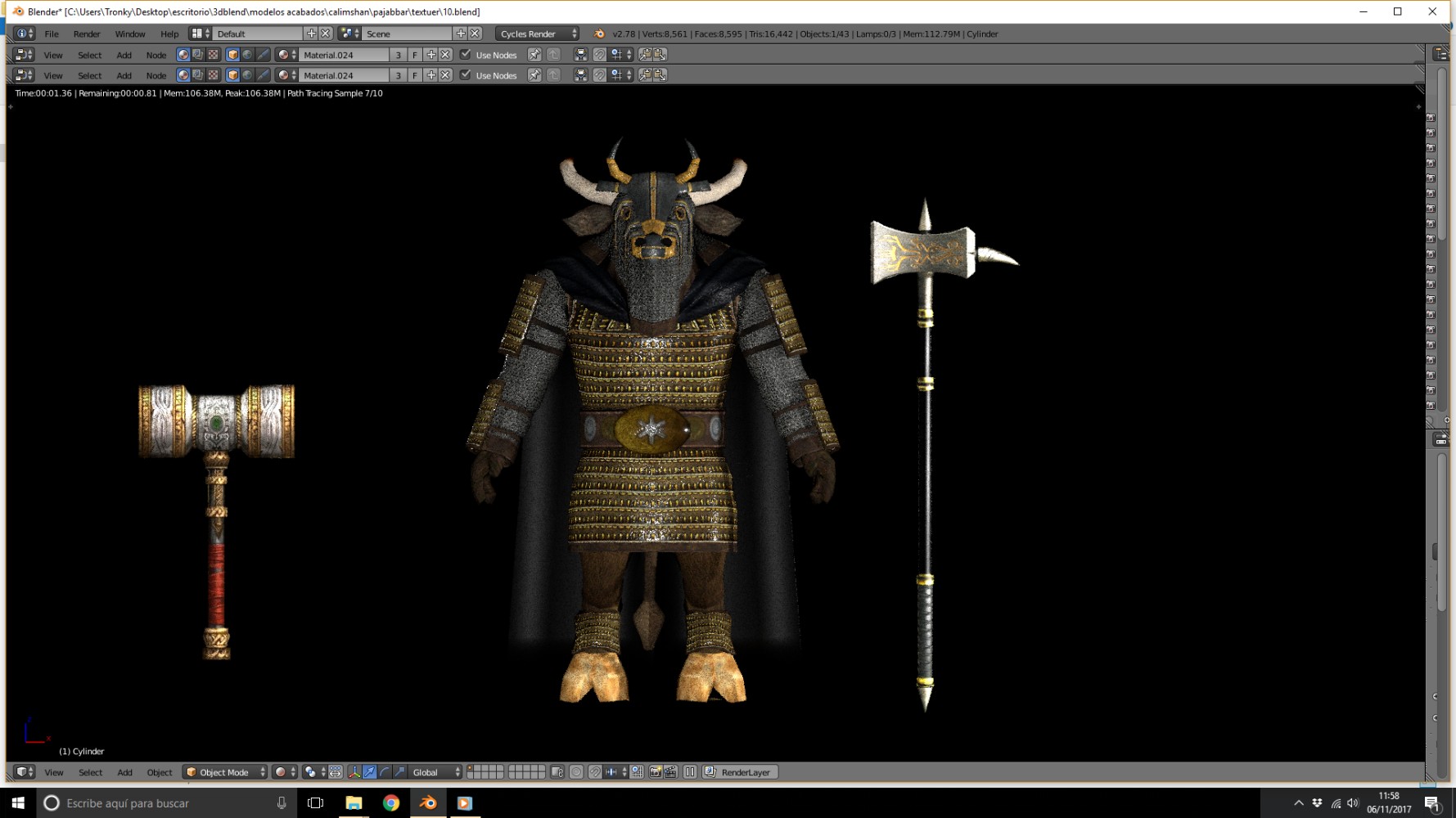This screenshot has width=1456, height=818.
Task: Toggle Use Nodes checkbox in lower header
Action: (465, 75)
